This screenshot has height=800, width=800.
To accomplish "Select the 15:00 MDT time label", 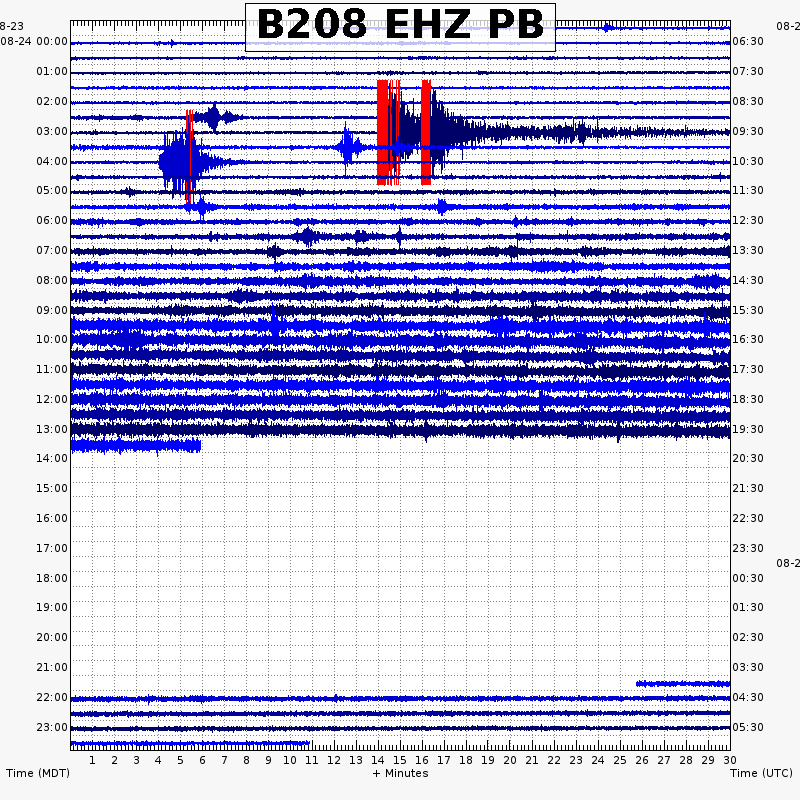I will [x=52, y=488].
